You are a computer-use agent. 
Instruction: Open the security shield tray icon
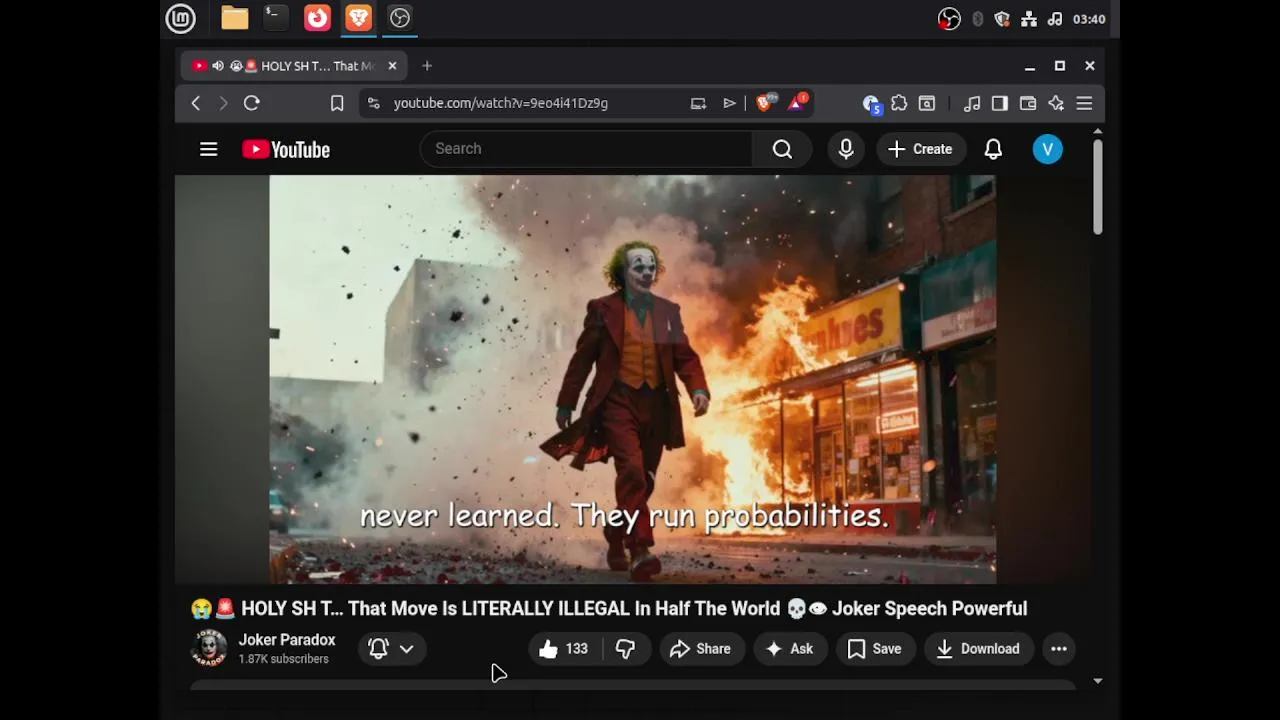point(1002,19)
